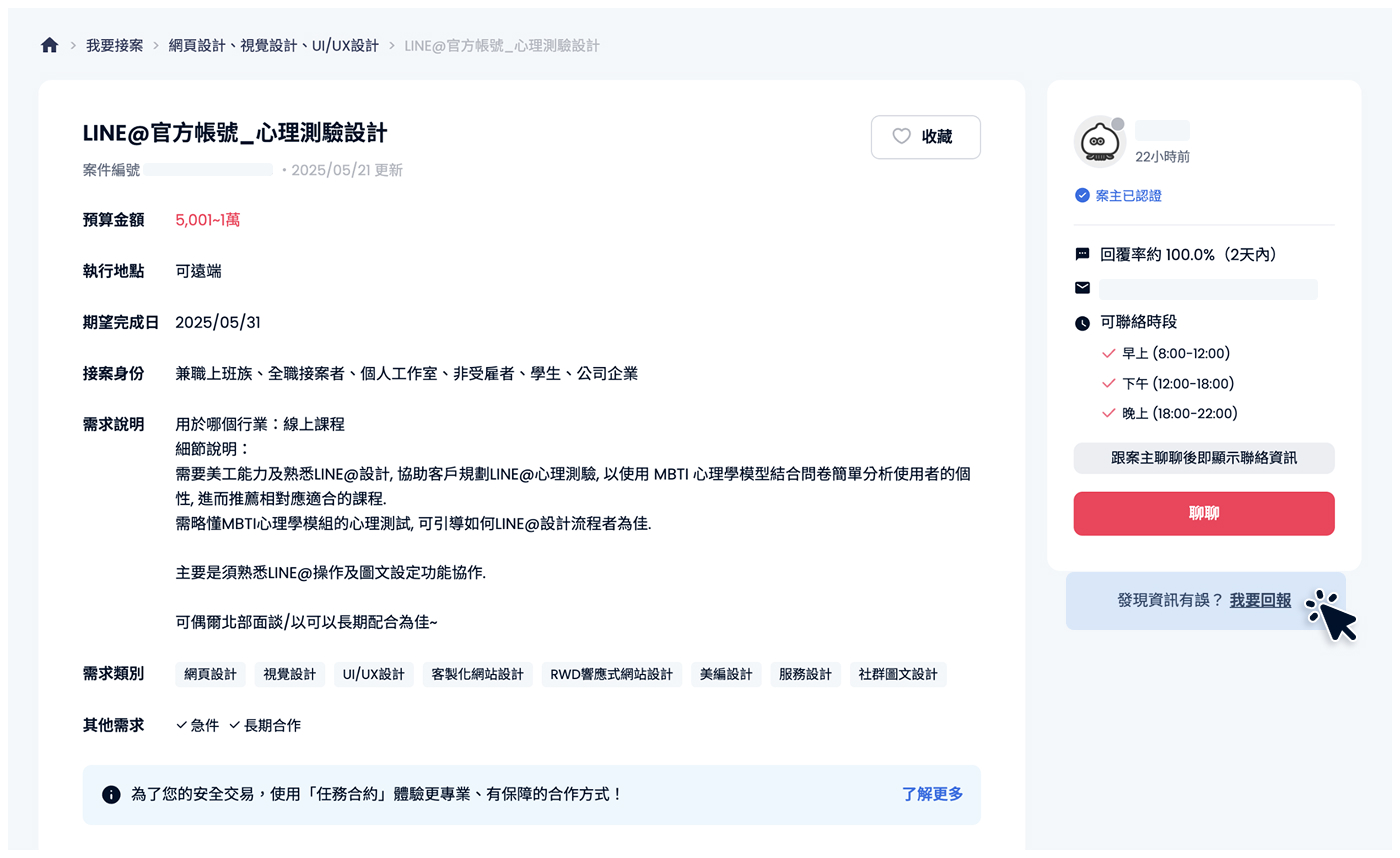Select the 視覺設計 category tag
The height and width of the screenshot is (858, 1400).
tap(289, 674)
